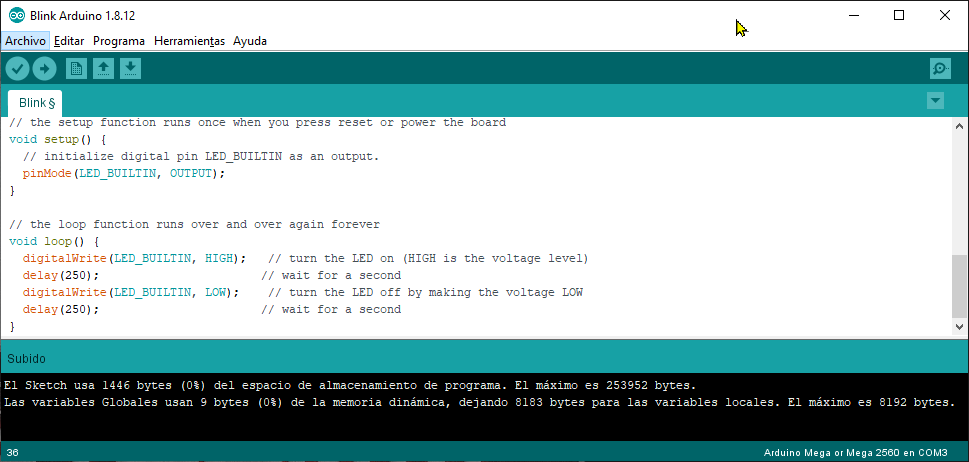Open the Programa menu

[x=119, y=41]
